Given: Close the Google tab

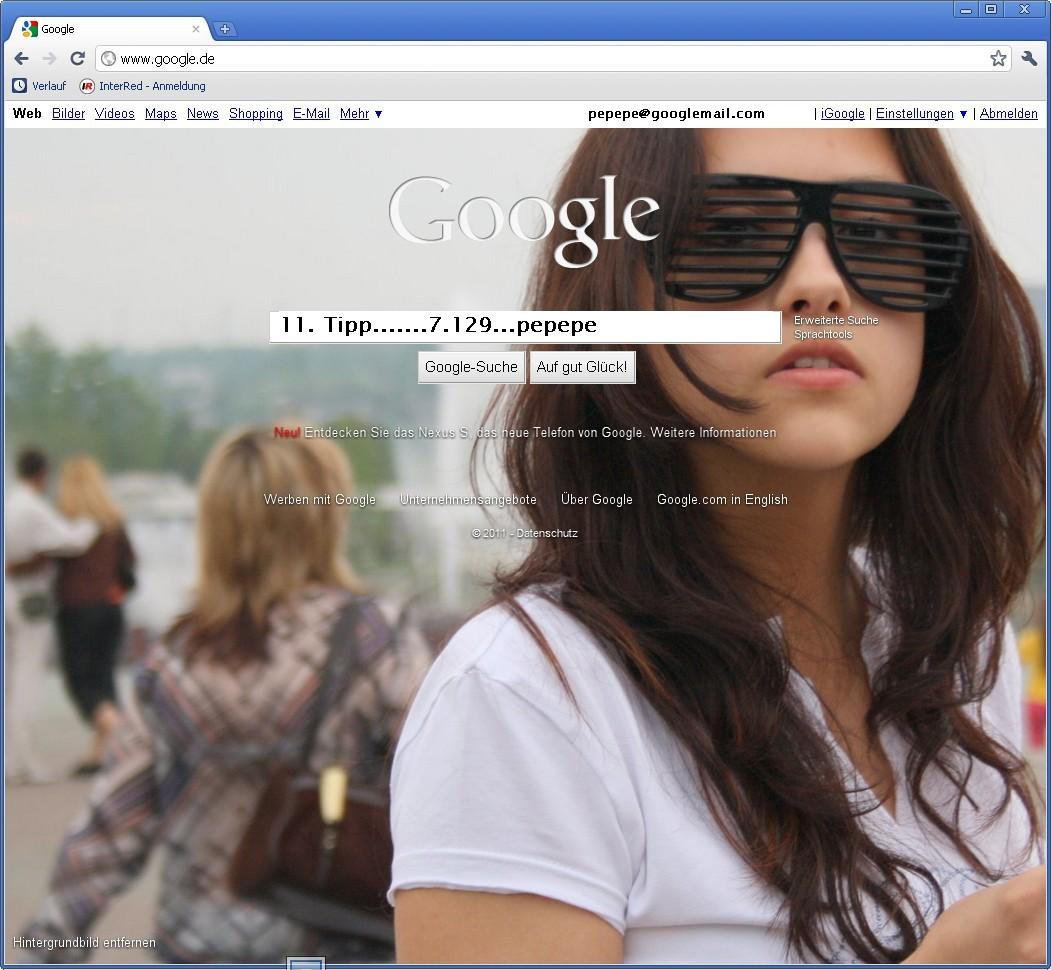Looking at the screenshot, I should pos(196,29).
